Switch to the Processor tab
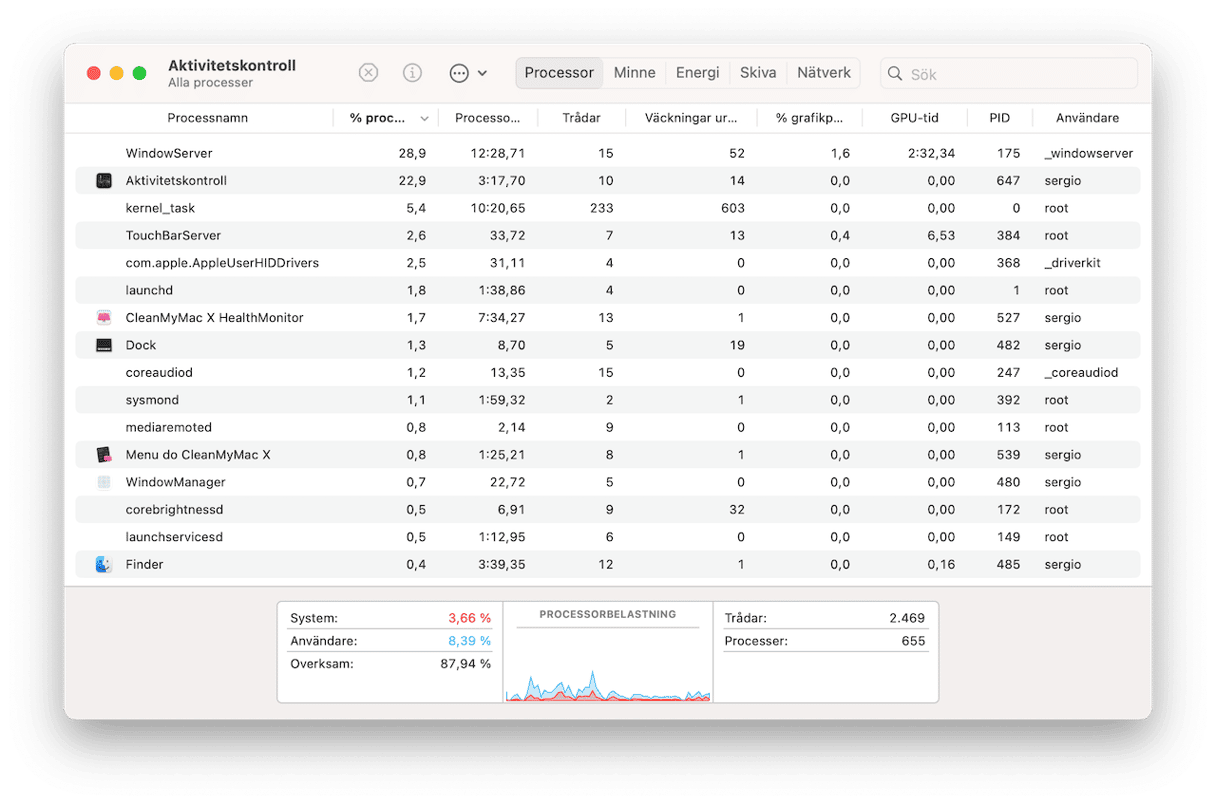The image size is (1216, 804). tap(559, 73)
